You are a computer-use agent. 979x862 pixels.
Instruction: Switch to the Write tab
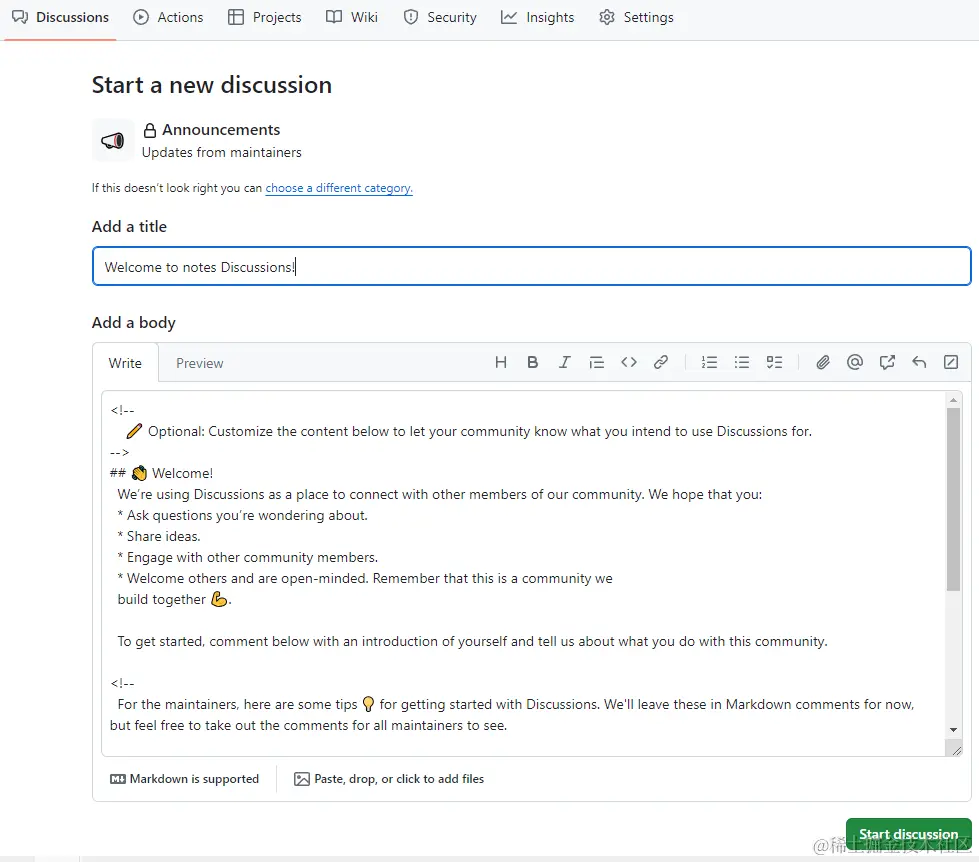coord(125,363)
